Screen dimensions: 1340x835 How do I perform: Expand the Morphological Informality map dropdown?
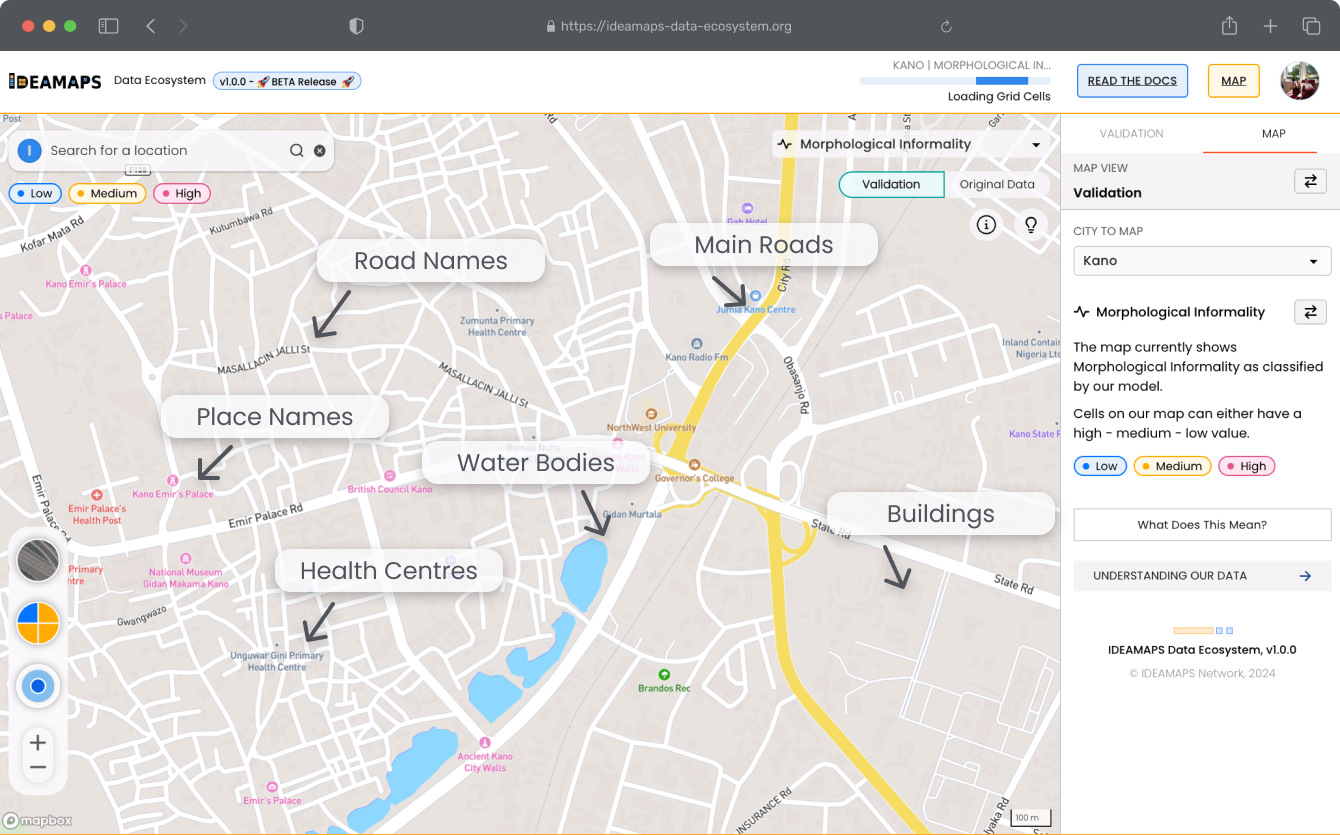coord(1036,145)
